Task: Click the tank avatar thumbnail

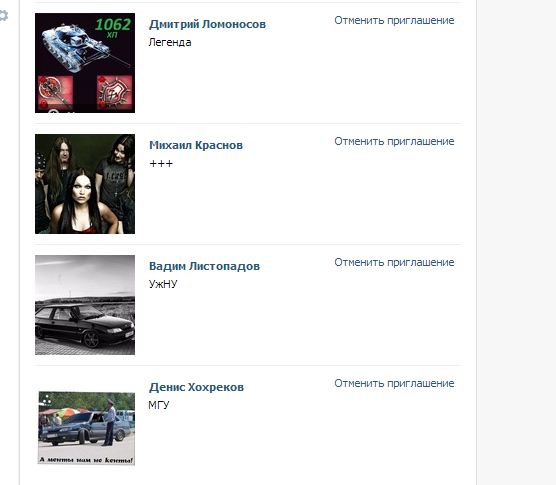Action: [85, 63]
